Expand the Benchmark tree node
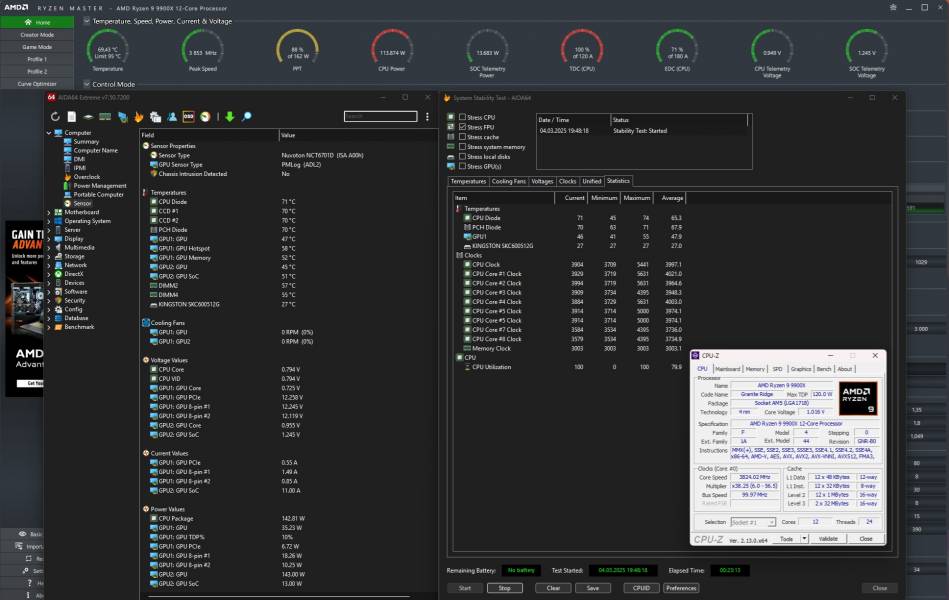Screen dimensions: 949x600 pos(49,327)
